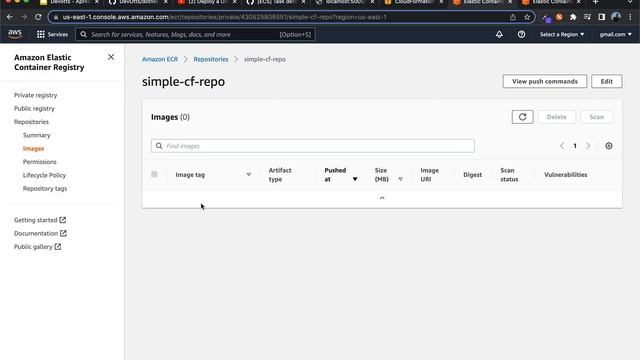Open Public registry in sidebar

click(x=34, y=109)
